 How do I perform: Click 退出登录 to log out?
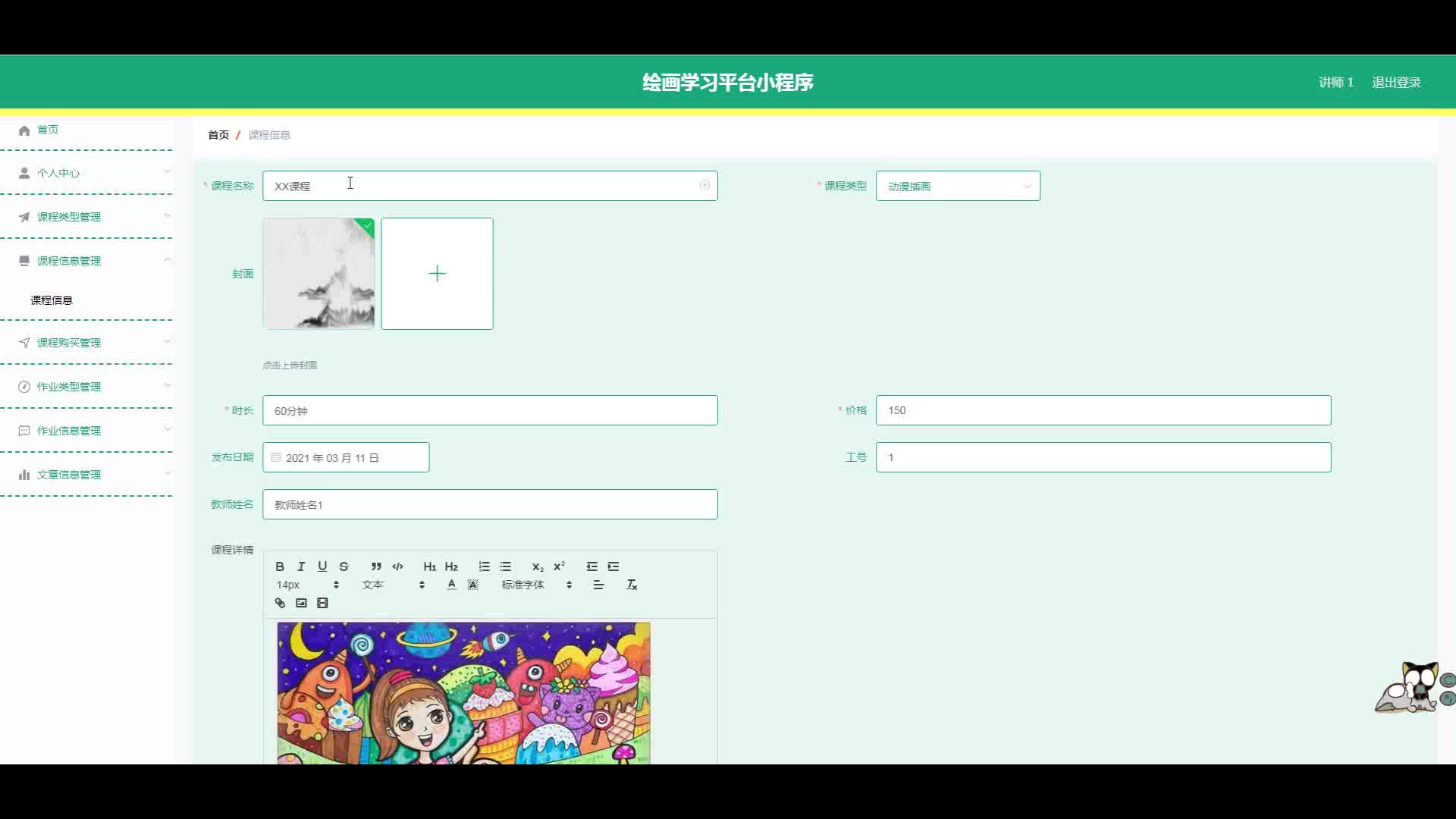point(1396,82)
